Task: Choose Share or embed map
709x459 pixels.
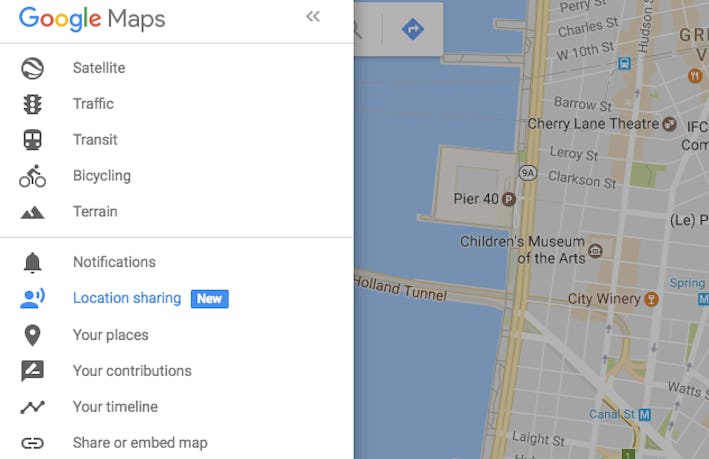Action: pyautogui.click(x=139, y=443)
